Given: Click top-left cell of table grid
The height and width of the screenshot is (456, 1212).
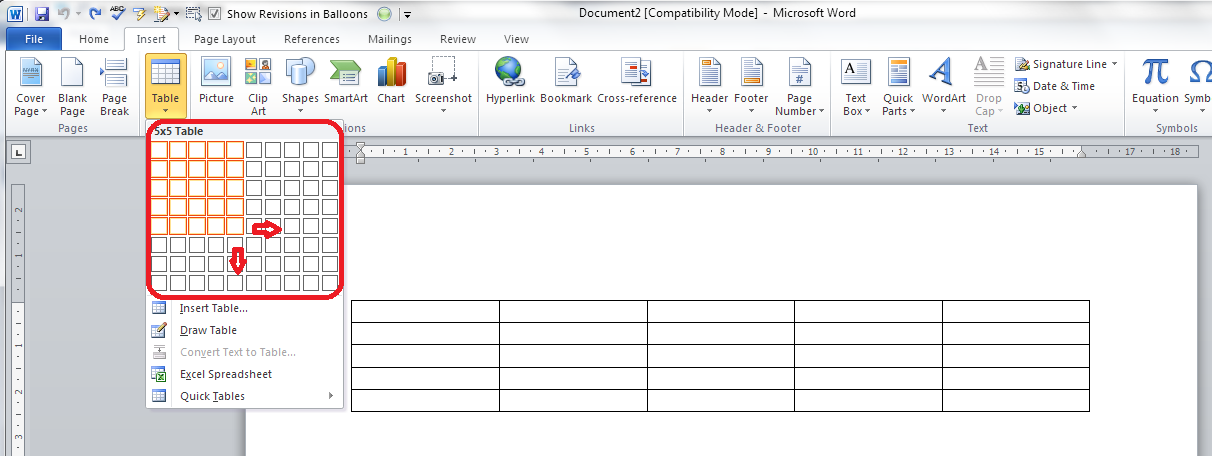Looking at the screenshot, I should (159, 150).
